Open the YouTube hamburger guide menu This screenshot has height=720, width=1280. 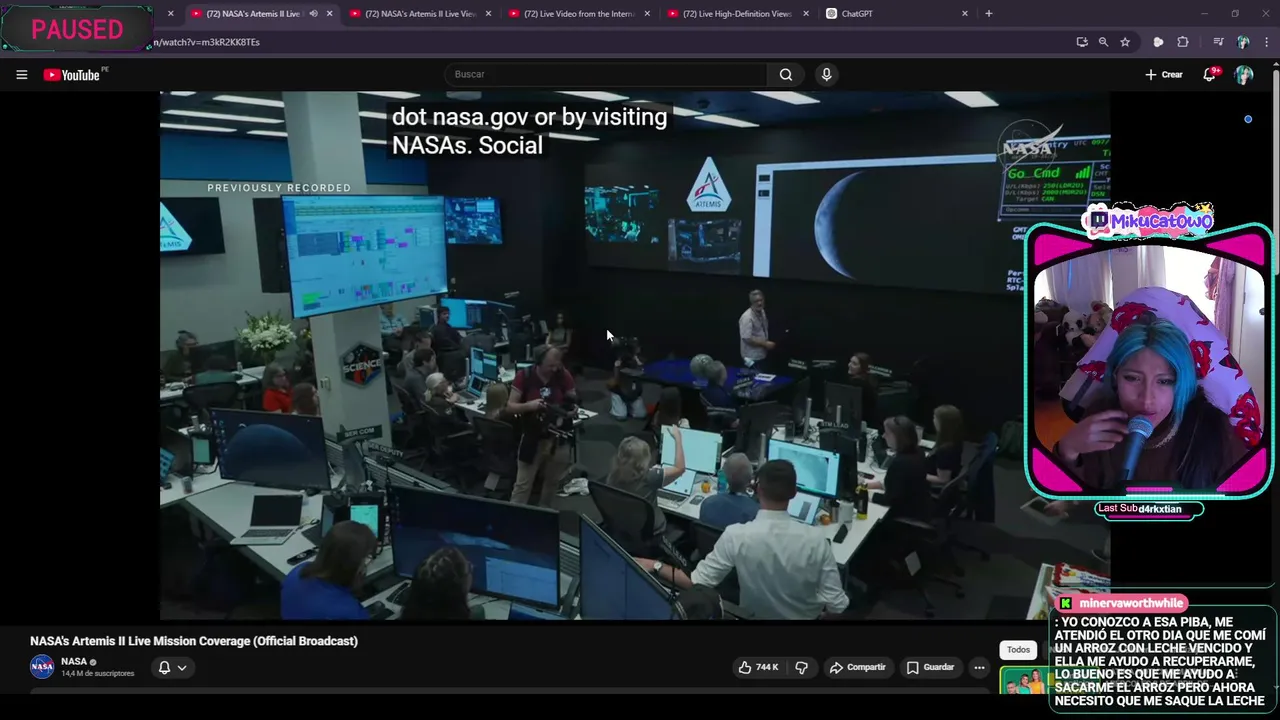coord(21,75)
